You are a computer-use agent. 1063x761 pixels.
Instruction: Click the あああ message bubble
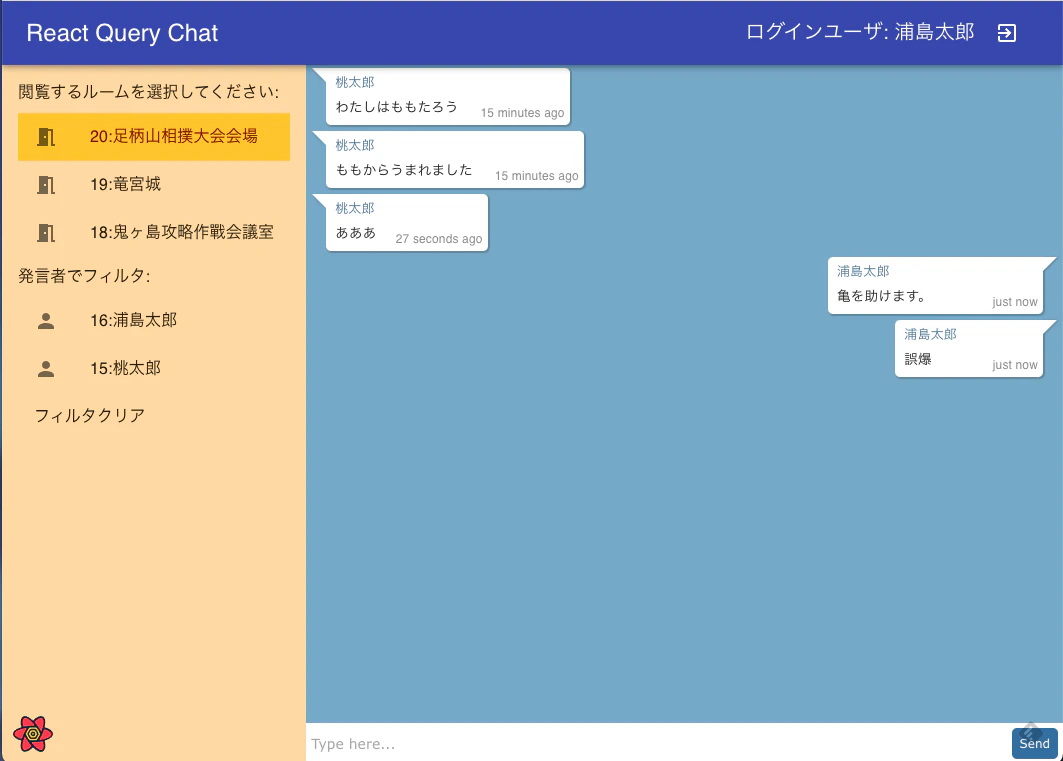coord(407,223)
